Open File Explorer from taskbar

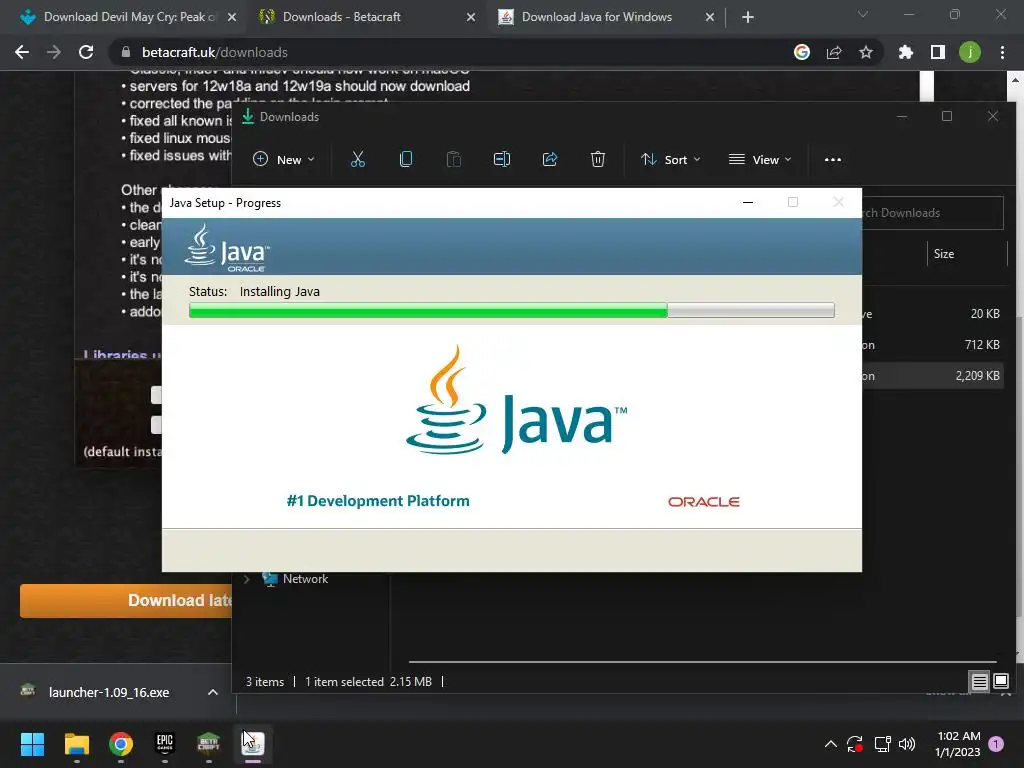coord(76,744)
